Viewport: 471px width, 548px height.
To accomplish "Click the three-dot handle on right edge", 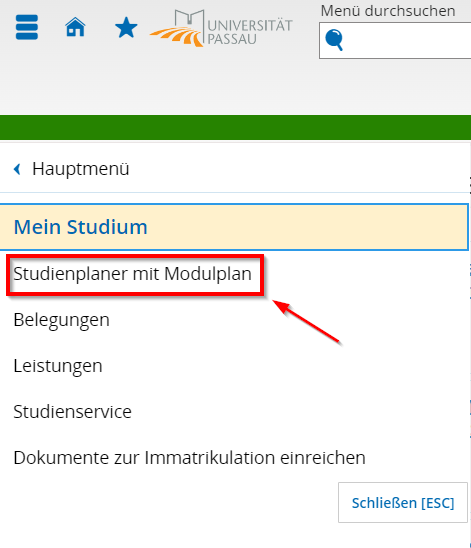I will click(x=470, y=185).
